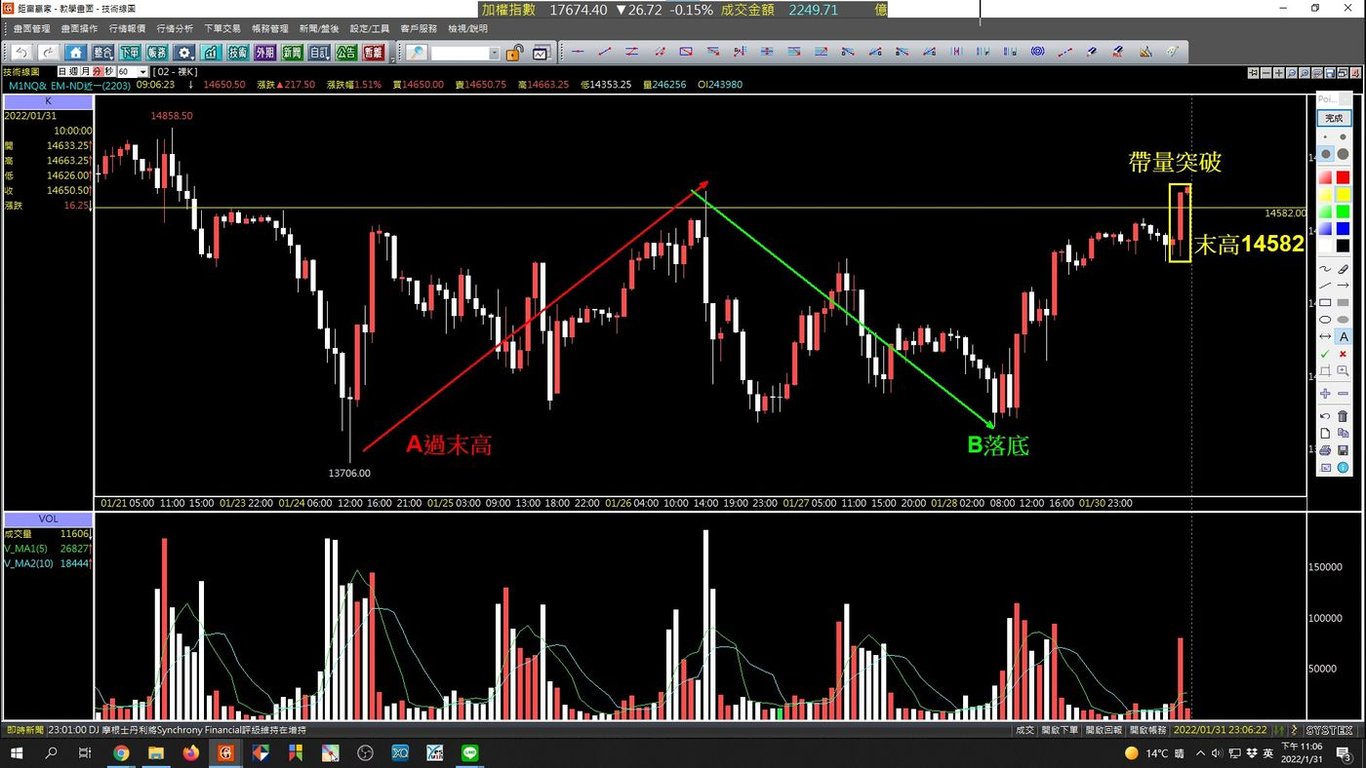Viewport: 1366px width, 768px height.
Task: Click the red X cancel icon in palette
Action: tap(1344, 353)
